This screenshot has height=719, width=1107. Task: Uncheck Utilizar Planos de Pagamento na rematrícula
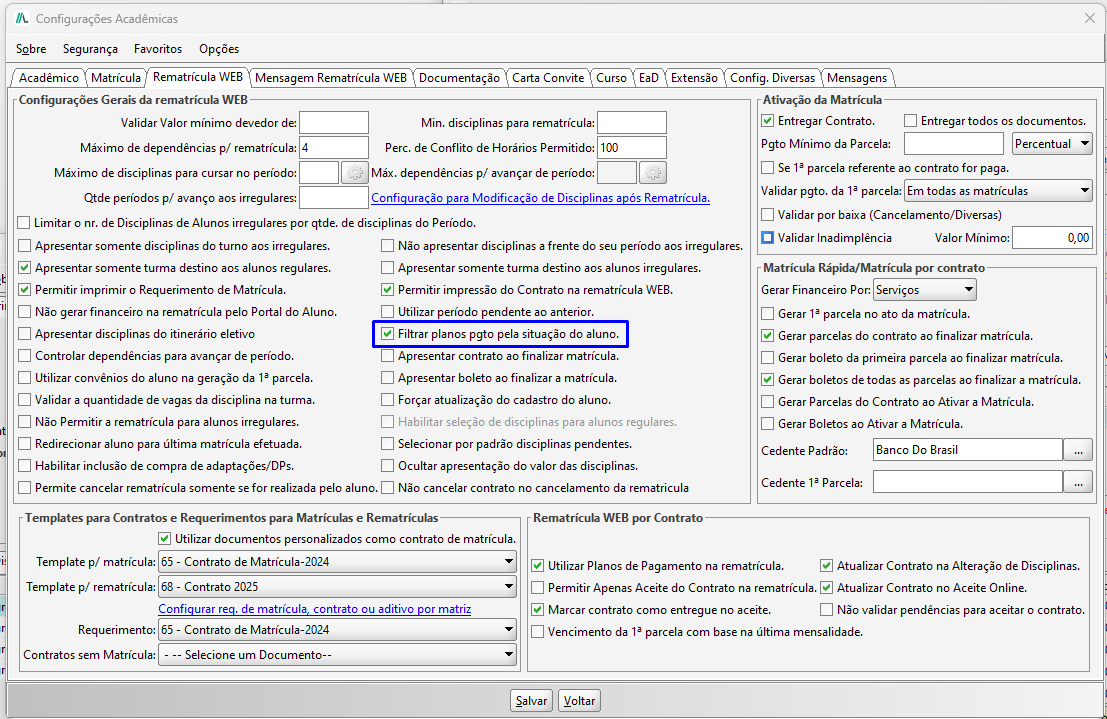coord(538,566)
